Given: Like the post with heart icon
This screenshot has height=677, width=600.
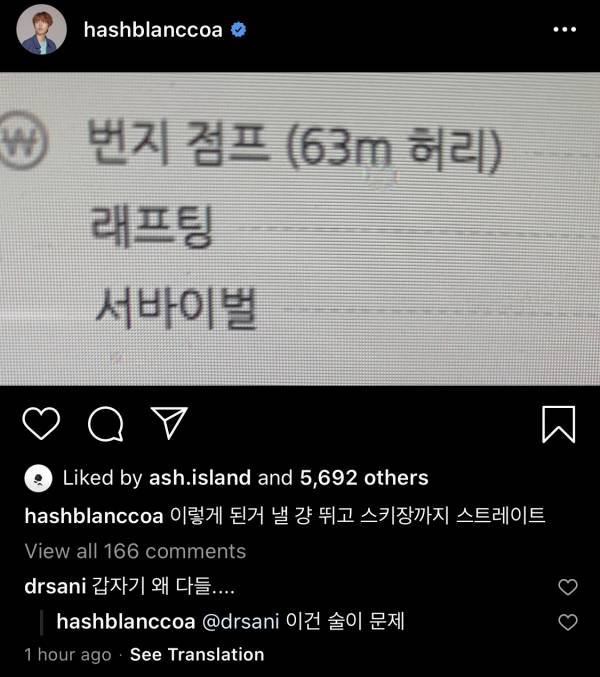Looking at the screenshot, I should tap(41, 423).
